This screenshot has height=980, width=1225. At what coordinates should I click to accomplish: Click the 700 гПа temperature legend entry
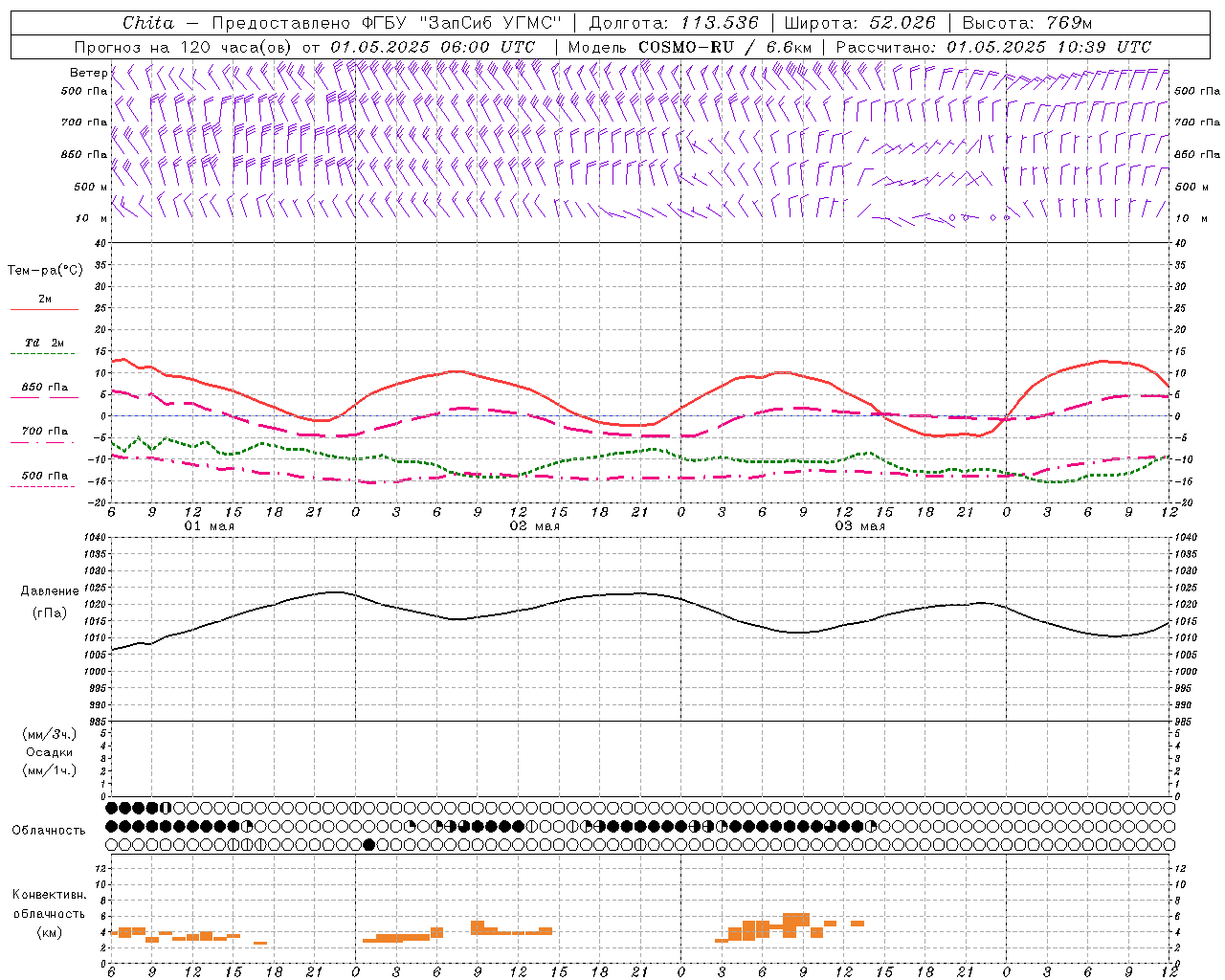[x=45, y=431]
